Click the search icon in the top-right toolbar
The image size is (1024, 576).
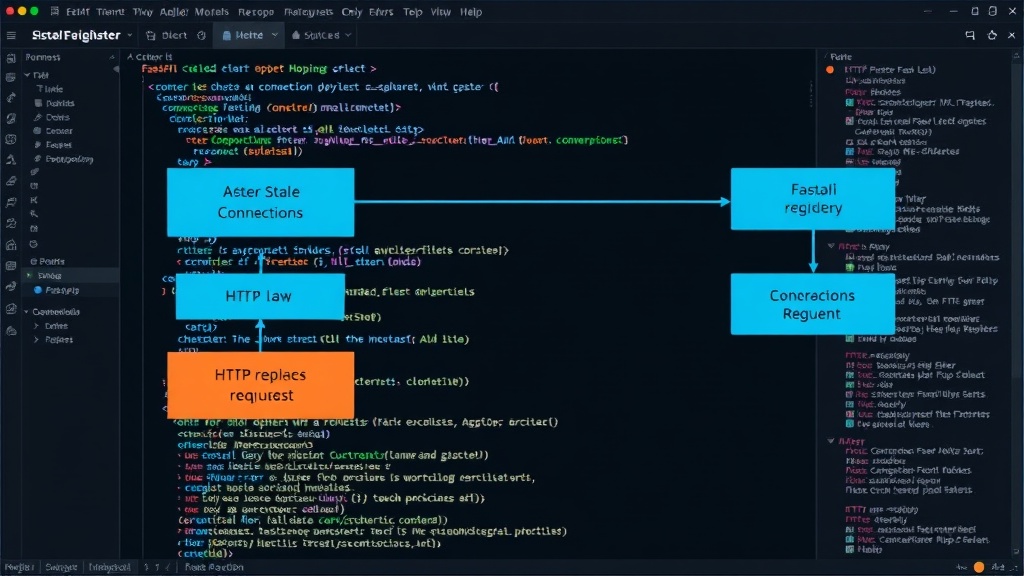pyautogui.click(x=970, y=35)
